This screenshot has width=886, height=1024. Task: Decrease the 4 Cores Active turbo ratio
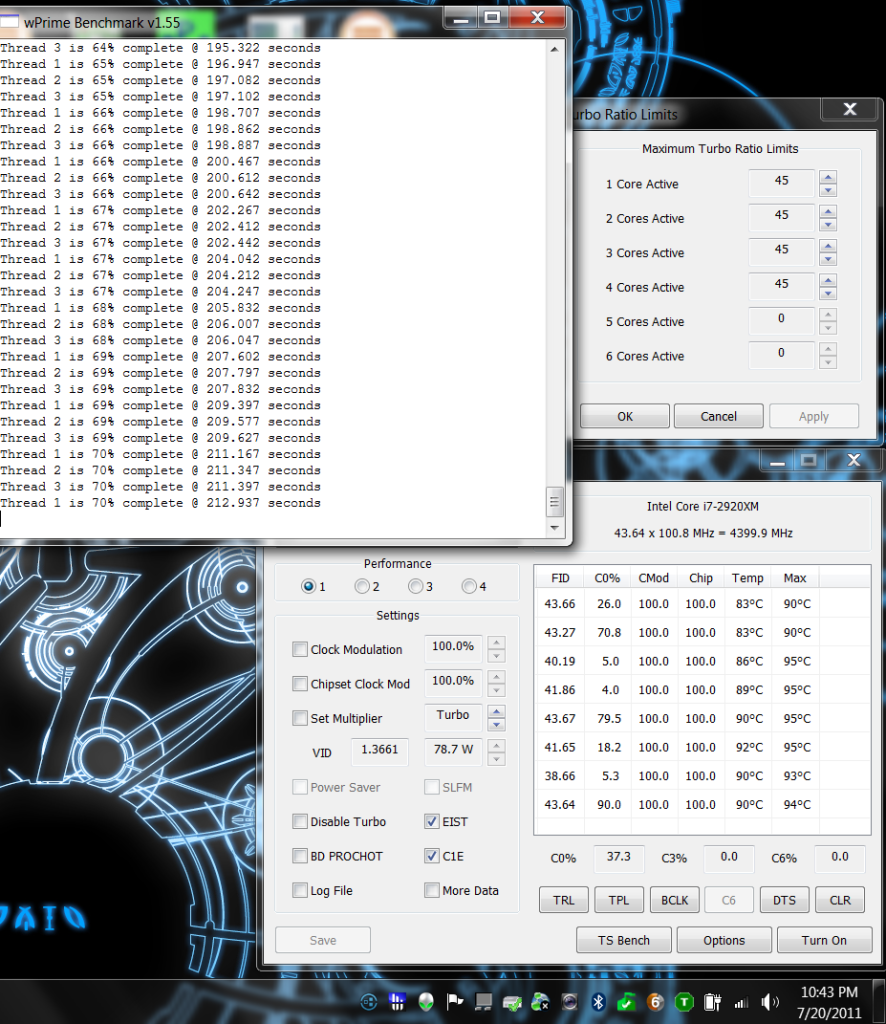coord(828,293)
